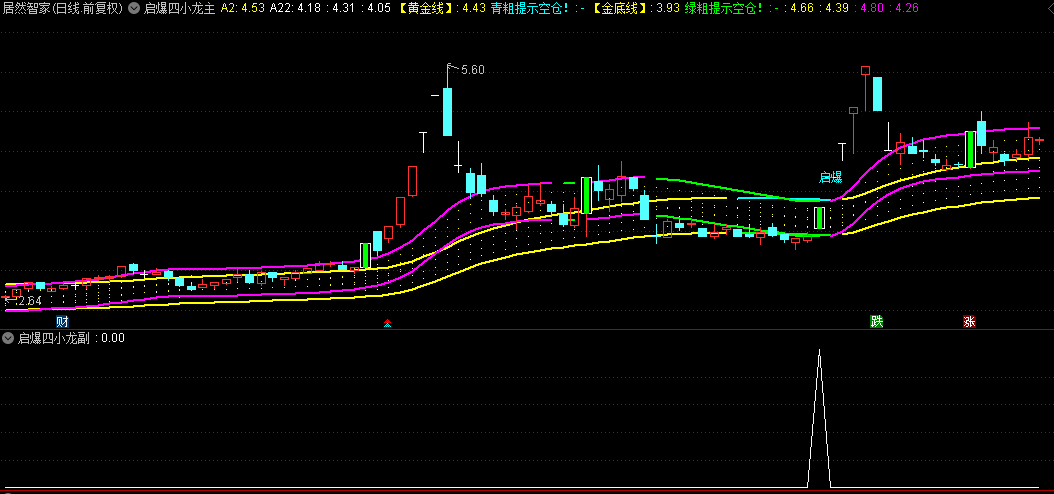
Task: Click the 【金底线】 label
Action: pos(618,9)
